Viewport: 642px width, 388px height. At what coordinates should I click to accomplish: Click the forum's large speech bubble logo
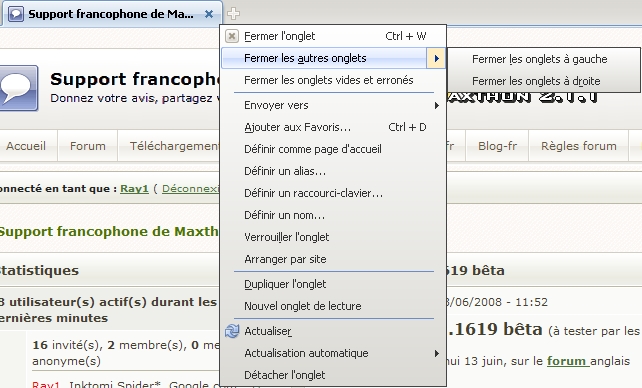[18, 88]
